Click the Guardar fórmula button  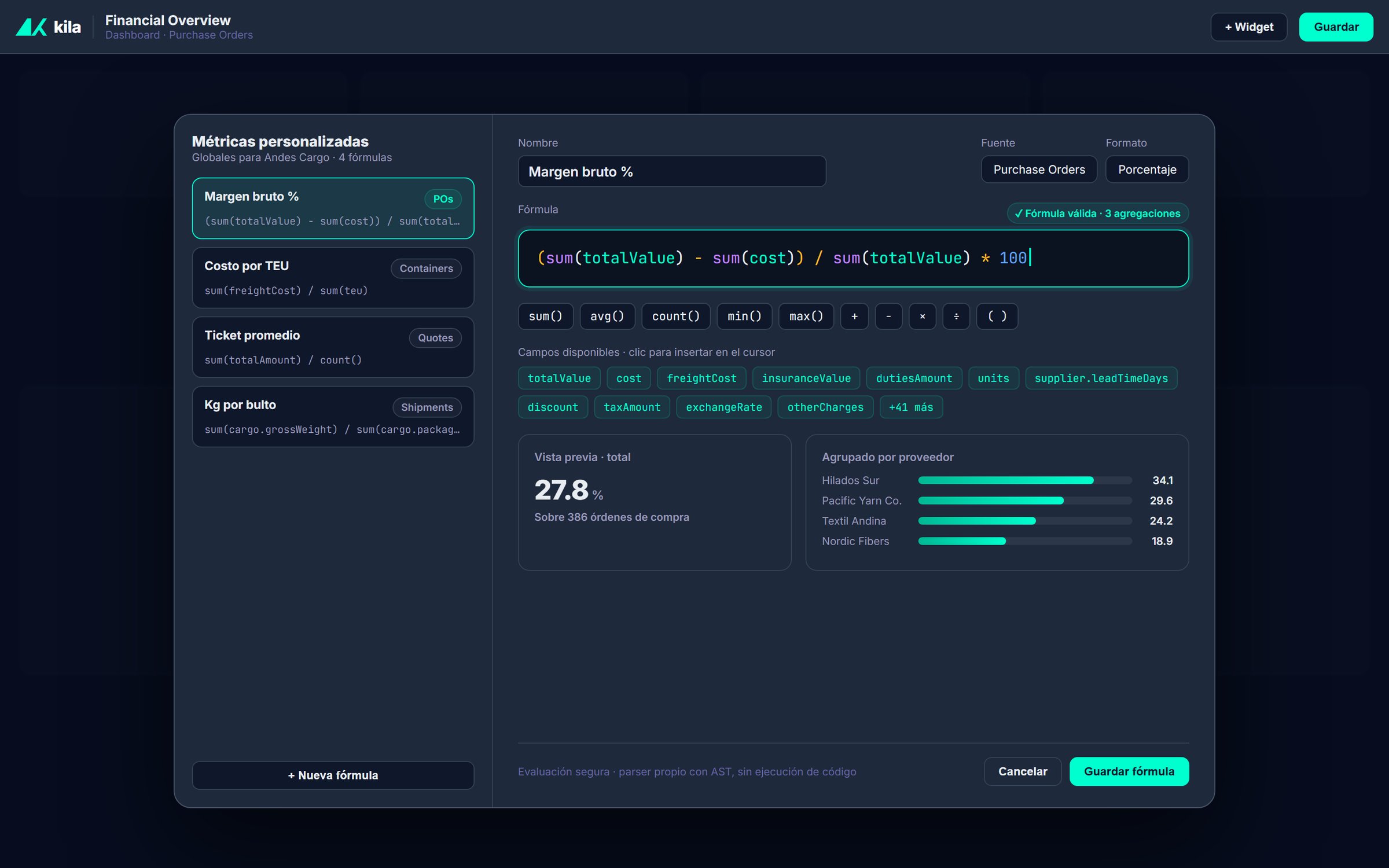(1129, 771)
